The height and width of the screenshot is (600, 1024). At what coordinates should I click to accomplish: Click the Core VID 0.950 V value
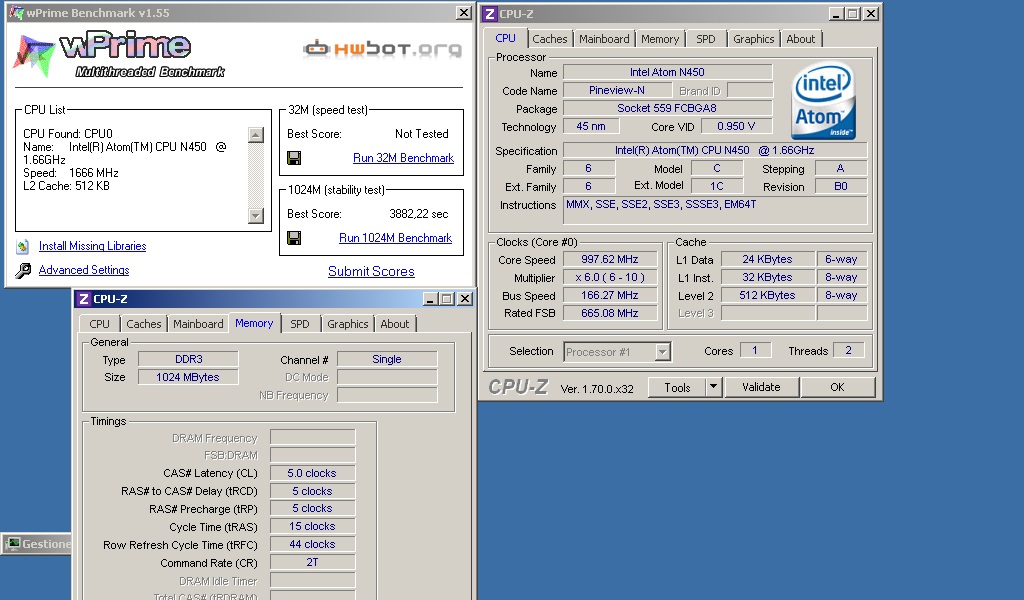(736, 126)
